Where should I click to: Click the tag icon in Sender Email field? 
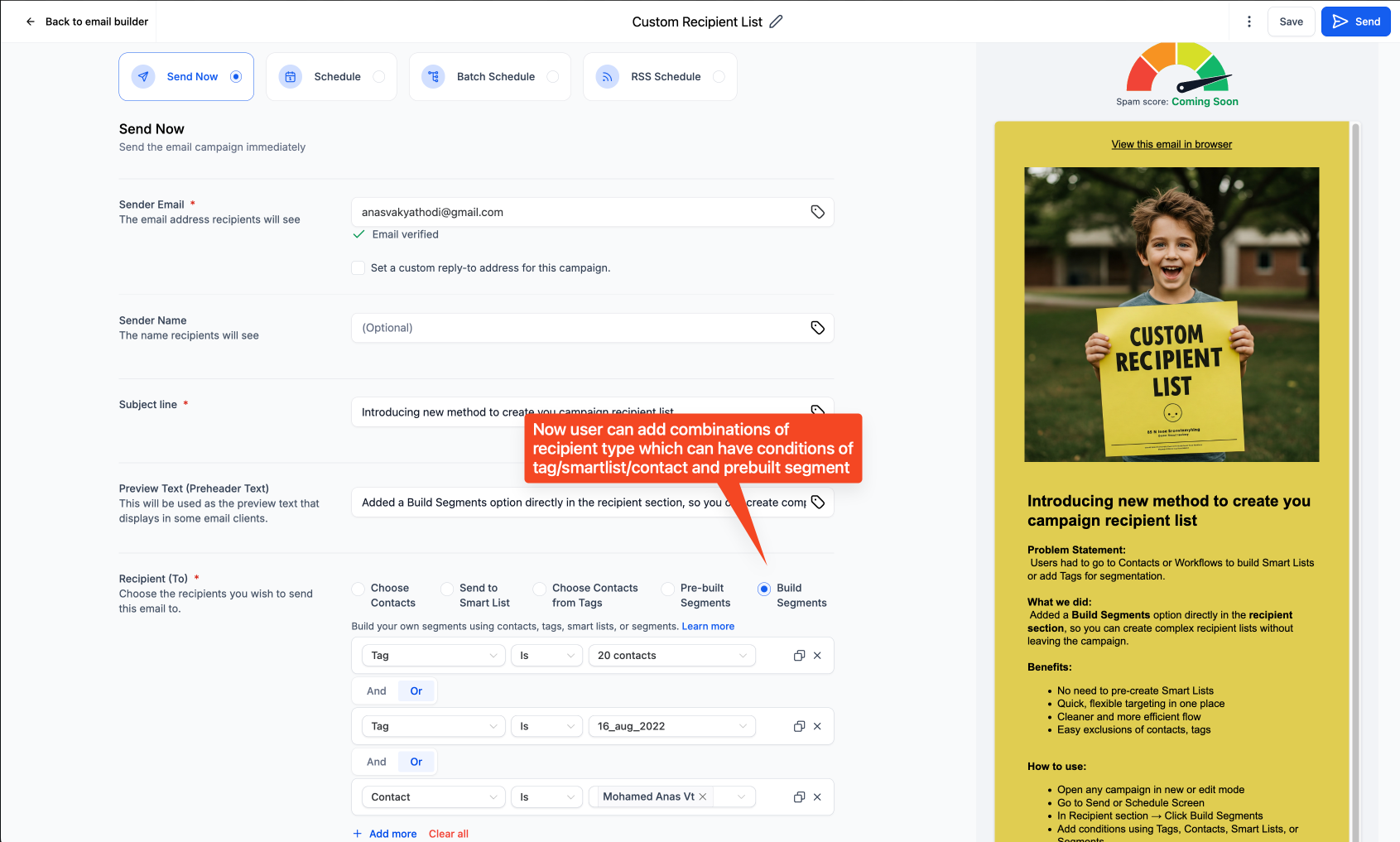tap(817, 212)
